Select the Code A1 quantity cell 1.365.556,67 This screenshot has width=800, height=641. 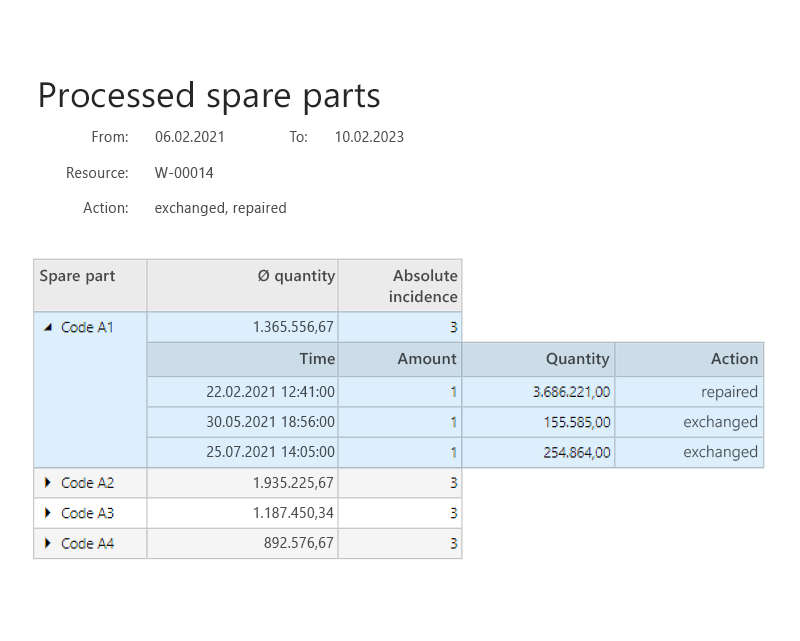tap(290, 327)
